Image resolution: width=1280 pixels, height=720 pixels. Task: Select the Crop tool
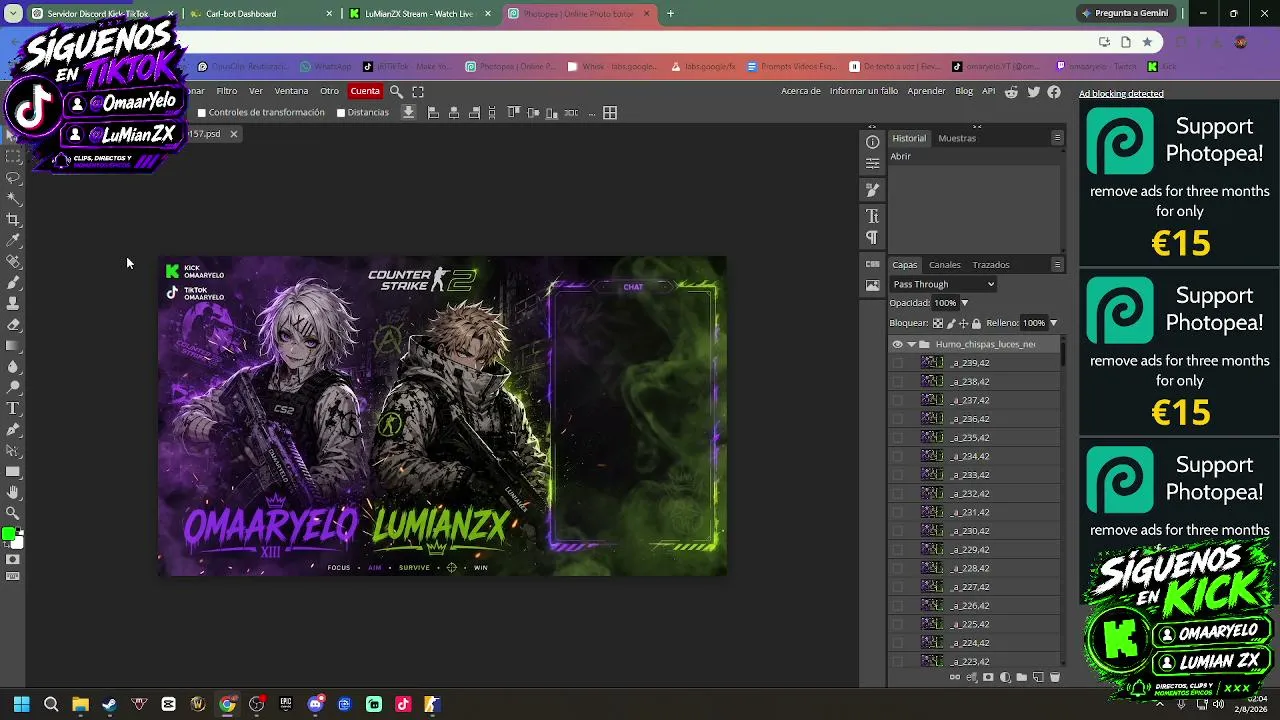pos(13,220)
